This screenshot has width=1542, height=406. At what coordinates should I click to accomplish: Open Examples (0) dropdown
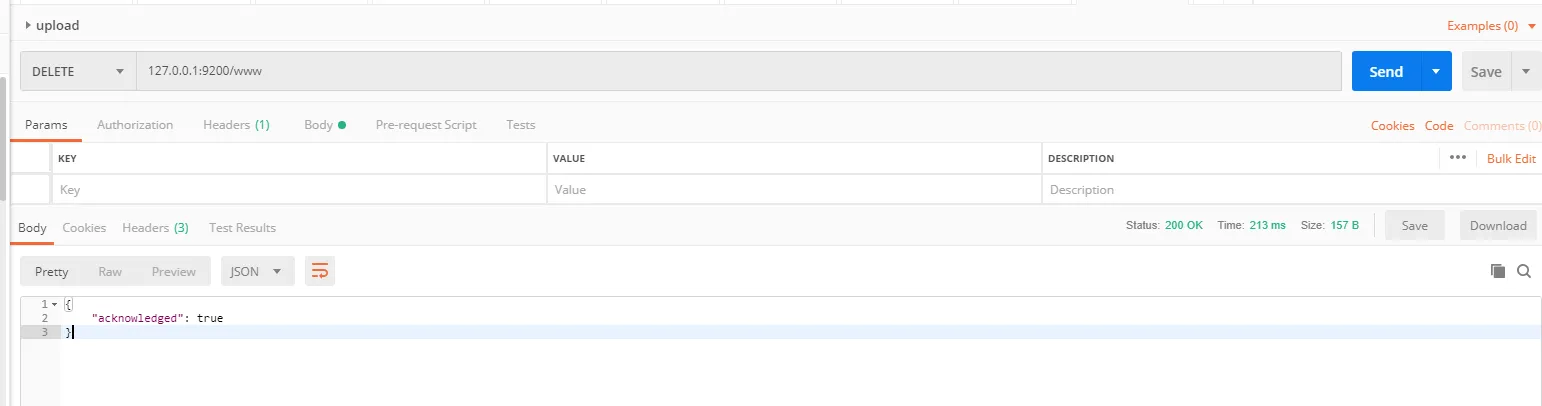[x=1488, y=25]
